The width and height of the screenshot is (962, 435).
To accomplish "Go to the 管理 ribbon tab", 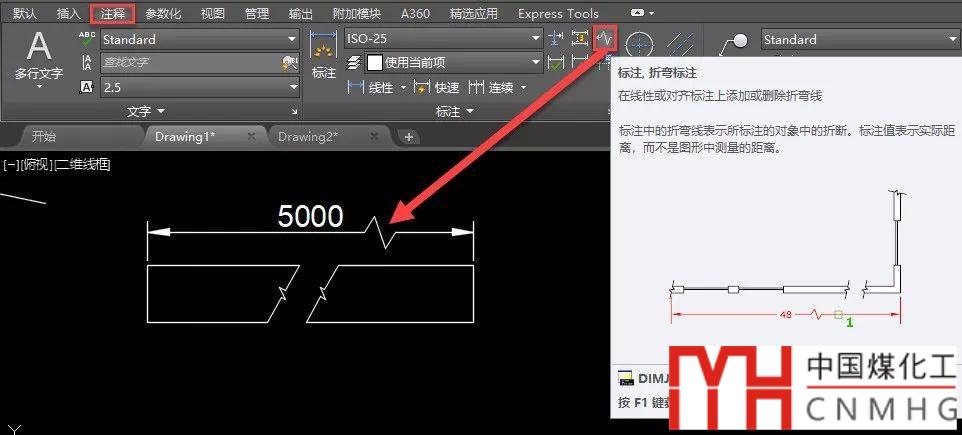I will (256, 13).
